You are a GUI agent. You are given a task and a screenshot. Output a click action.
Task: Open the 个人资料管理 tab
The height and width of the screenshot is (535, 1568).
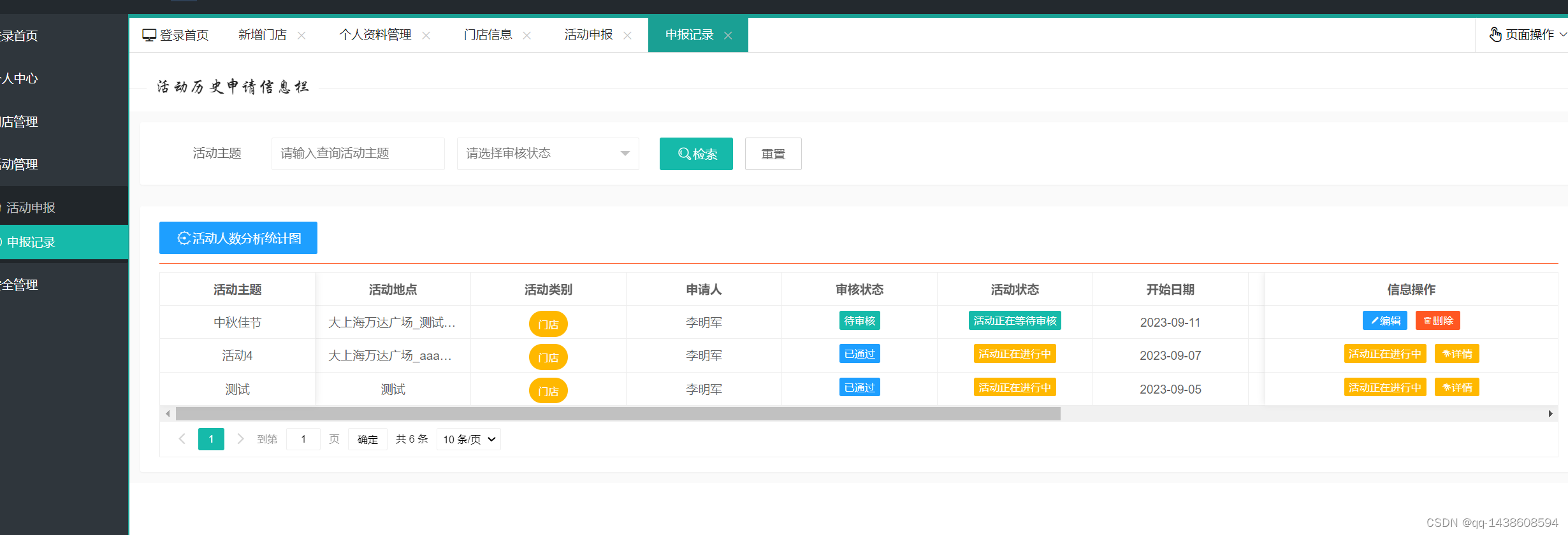(375, 35)
